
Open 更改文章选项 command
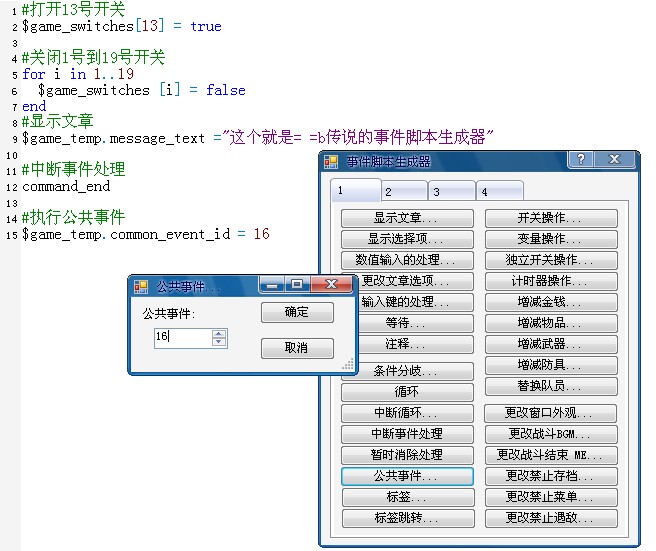coord(415,281)
